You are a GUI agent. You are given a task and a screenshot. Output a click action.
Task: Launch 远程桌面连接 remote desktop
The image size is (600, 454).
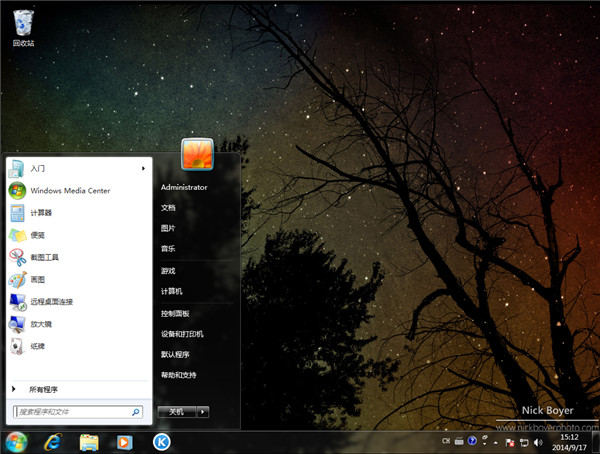[x=51, y=301]
